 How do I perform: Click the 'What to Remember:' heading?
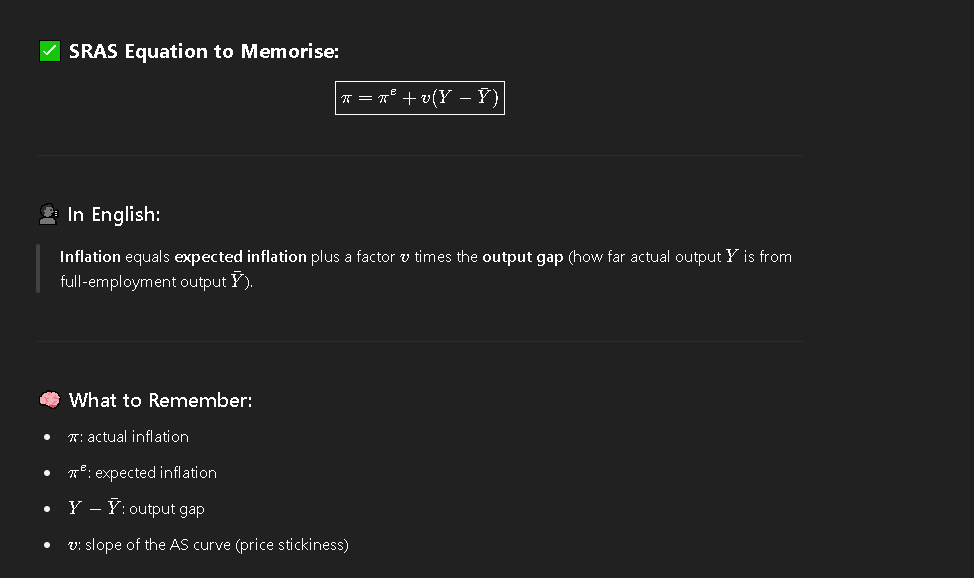click(x=160, y=400)
